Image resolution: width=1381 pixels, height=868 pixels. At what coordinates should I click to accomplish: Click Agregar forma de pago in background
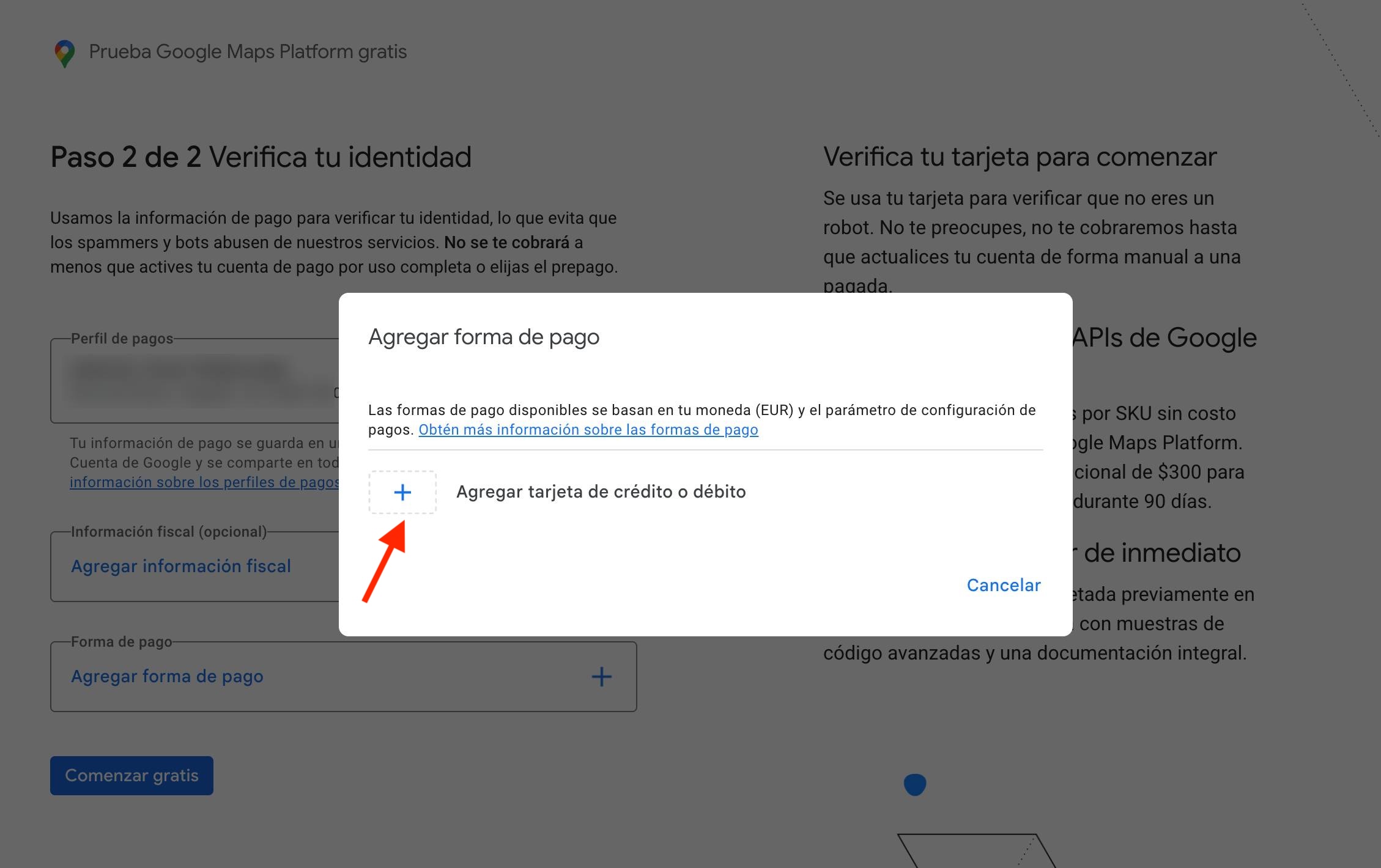click(167, 676)
